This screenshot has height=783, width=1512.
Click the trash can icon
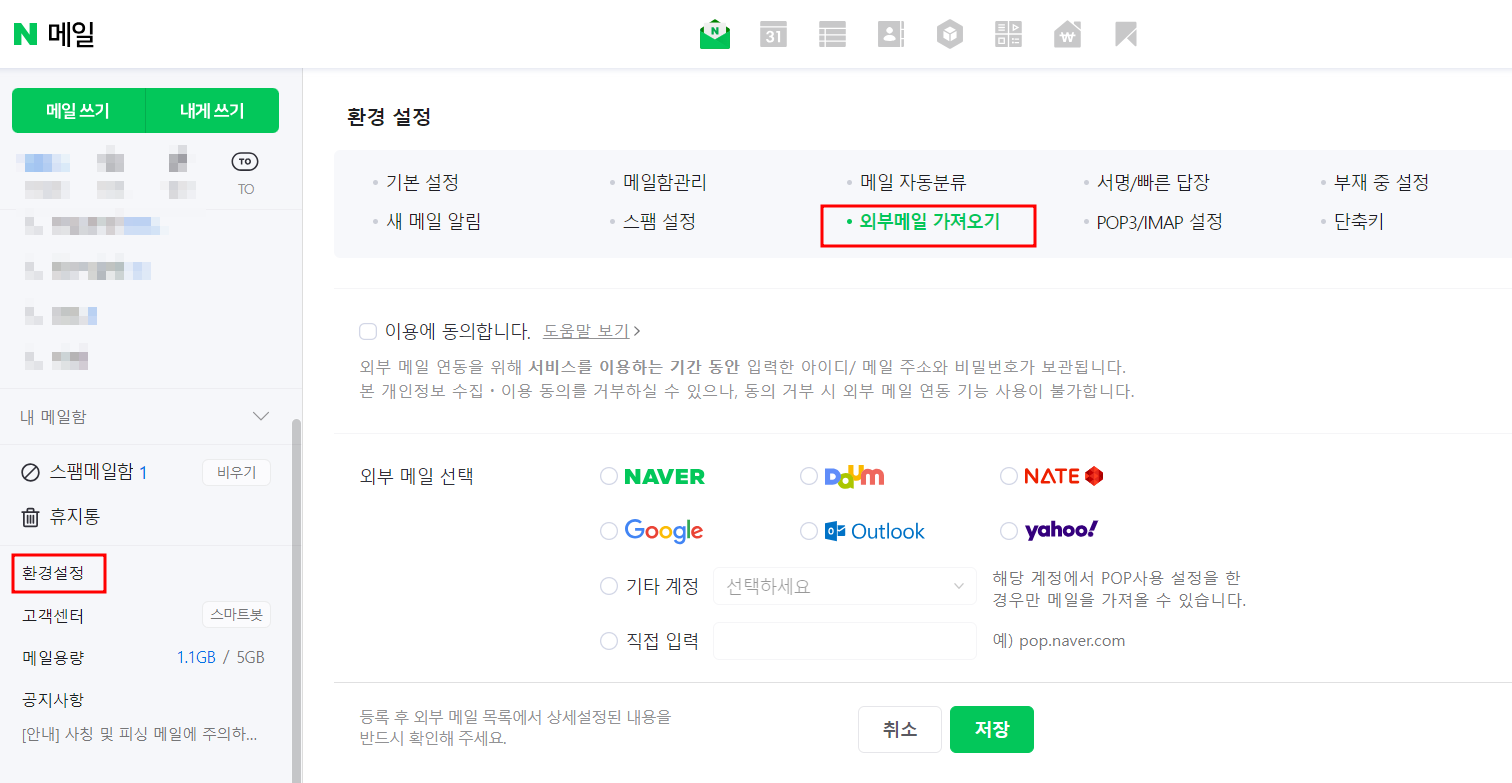31,517
